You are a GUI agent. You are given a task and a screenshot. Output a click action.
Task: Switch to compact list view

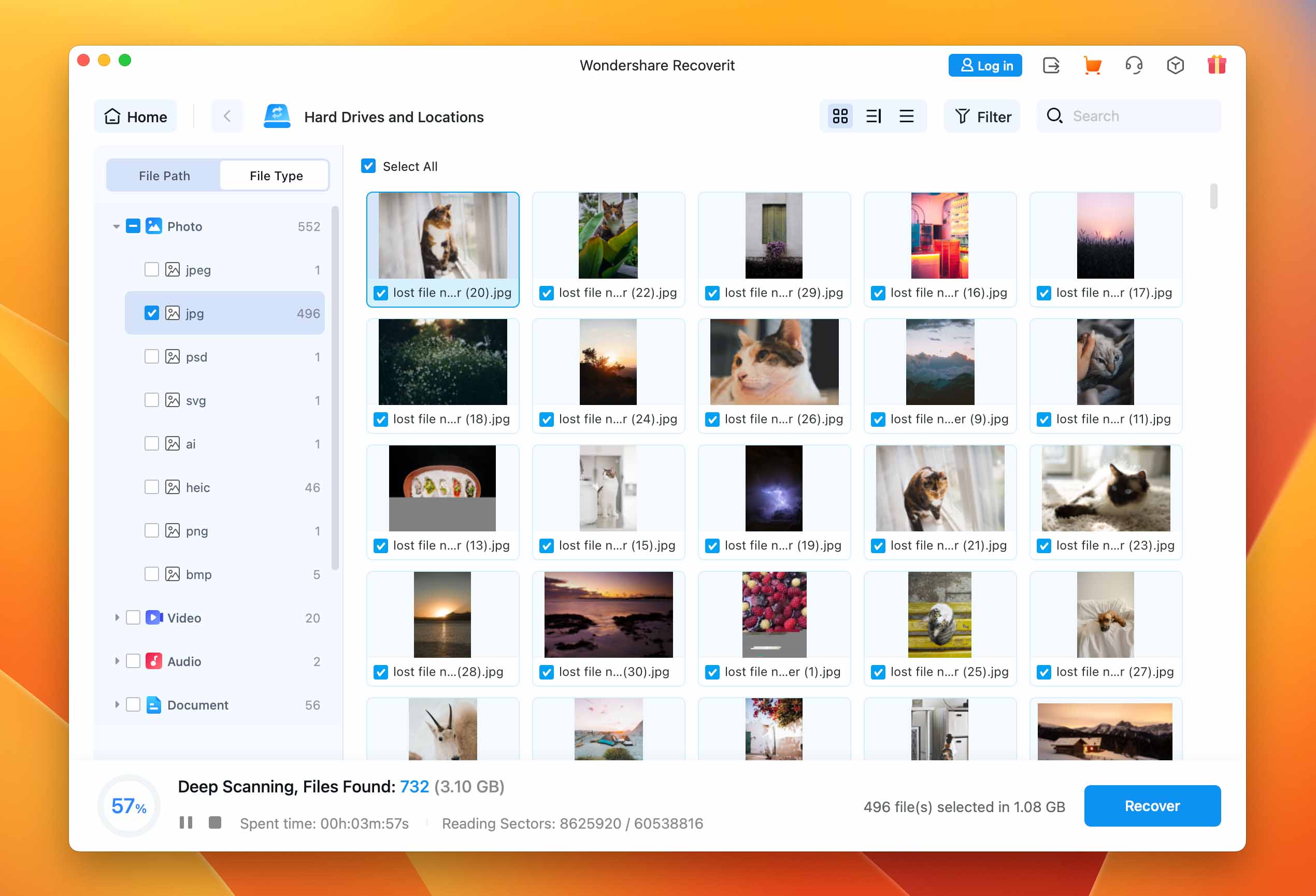pyautogui.click(x=906, y=116)
